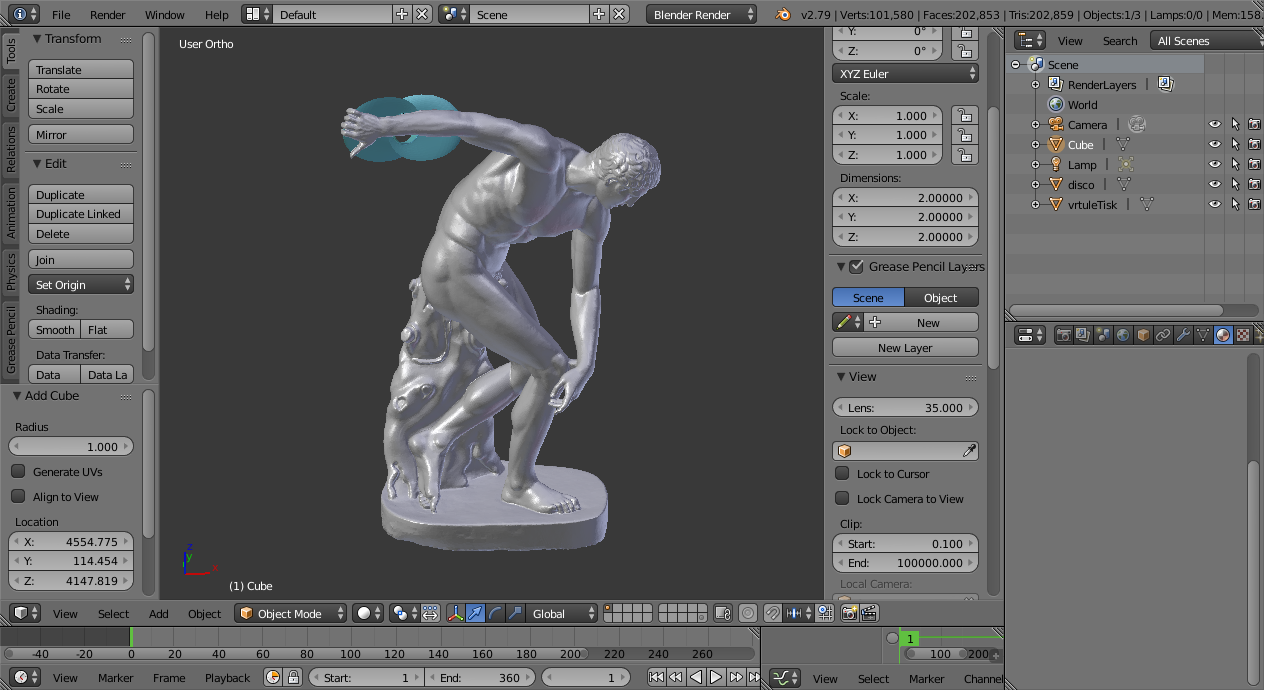Open the Render Layers properties tab icon
The image size is (1264, 690).
[x=1082, y=335]
